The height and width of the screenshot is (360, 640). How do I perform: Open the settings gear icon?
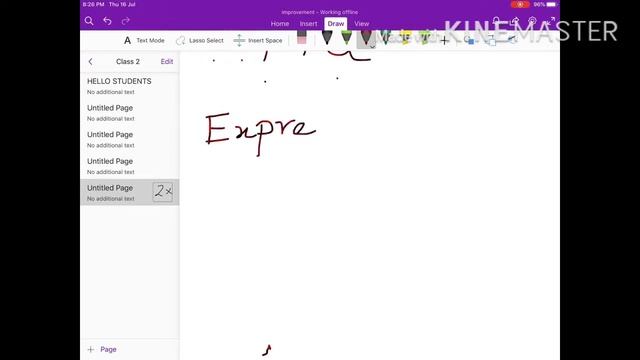coord(532,20)
